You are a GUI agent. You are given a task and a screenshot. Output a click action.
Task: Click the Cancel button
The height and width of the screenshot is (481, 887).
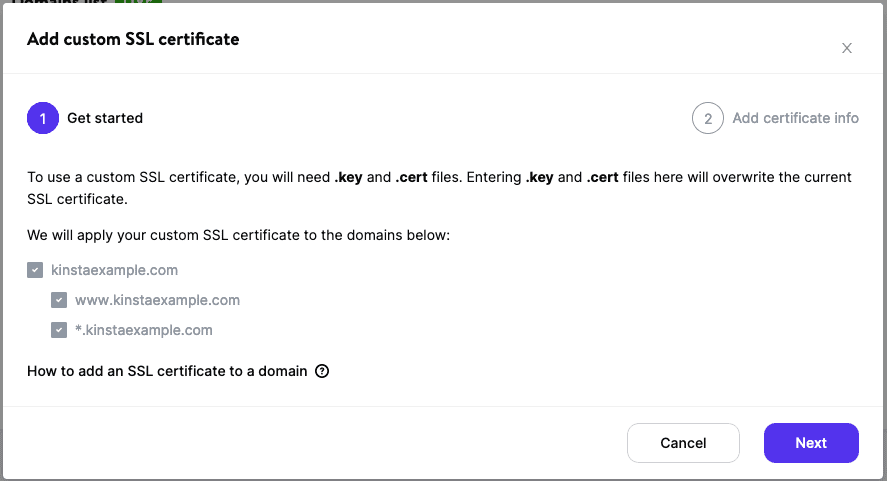click(x=683, y=443)
